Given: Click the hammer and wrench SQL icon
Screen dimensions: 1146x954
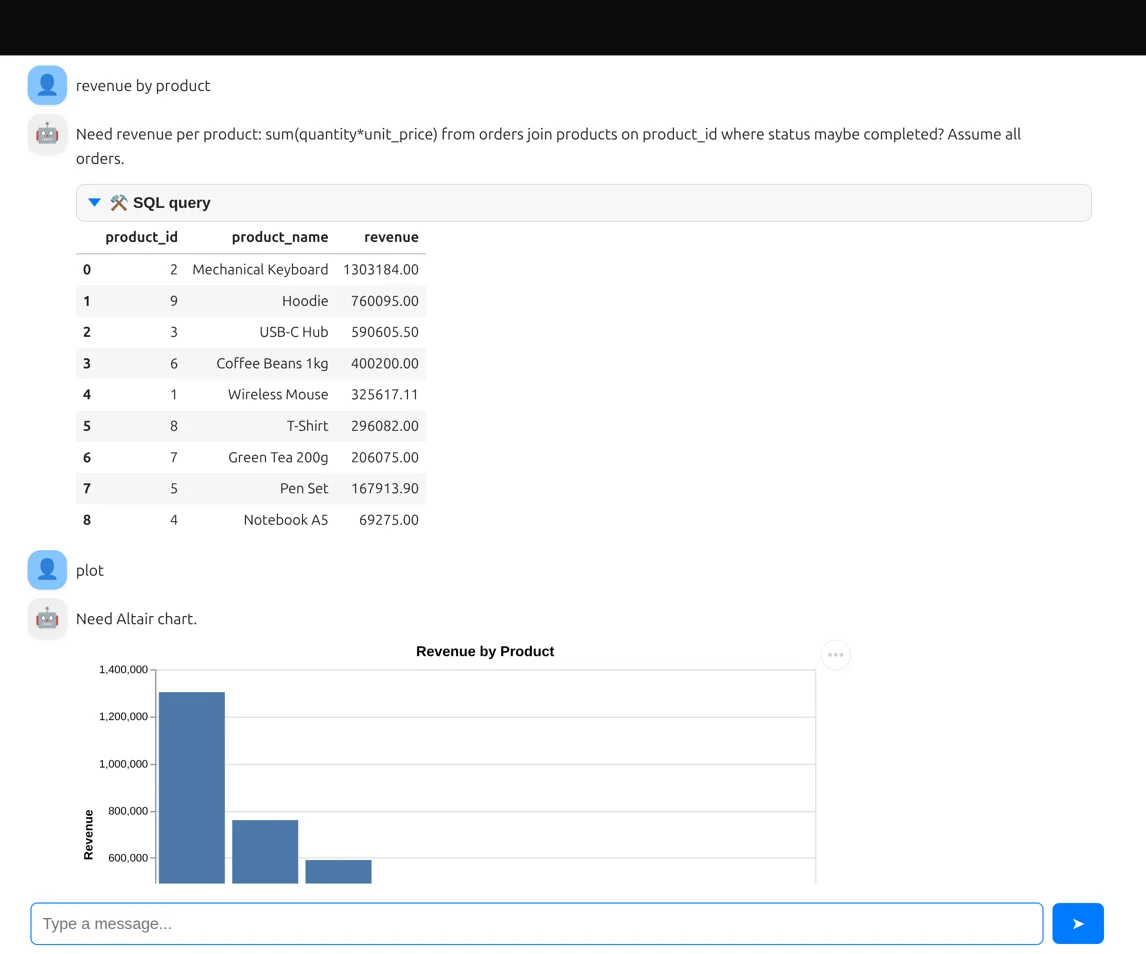Looking at the screenshot, I should [x=119, y=203].
